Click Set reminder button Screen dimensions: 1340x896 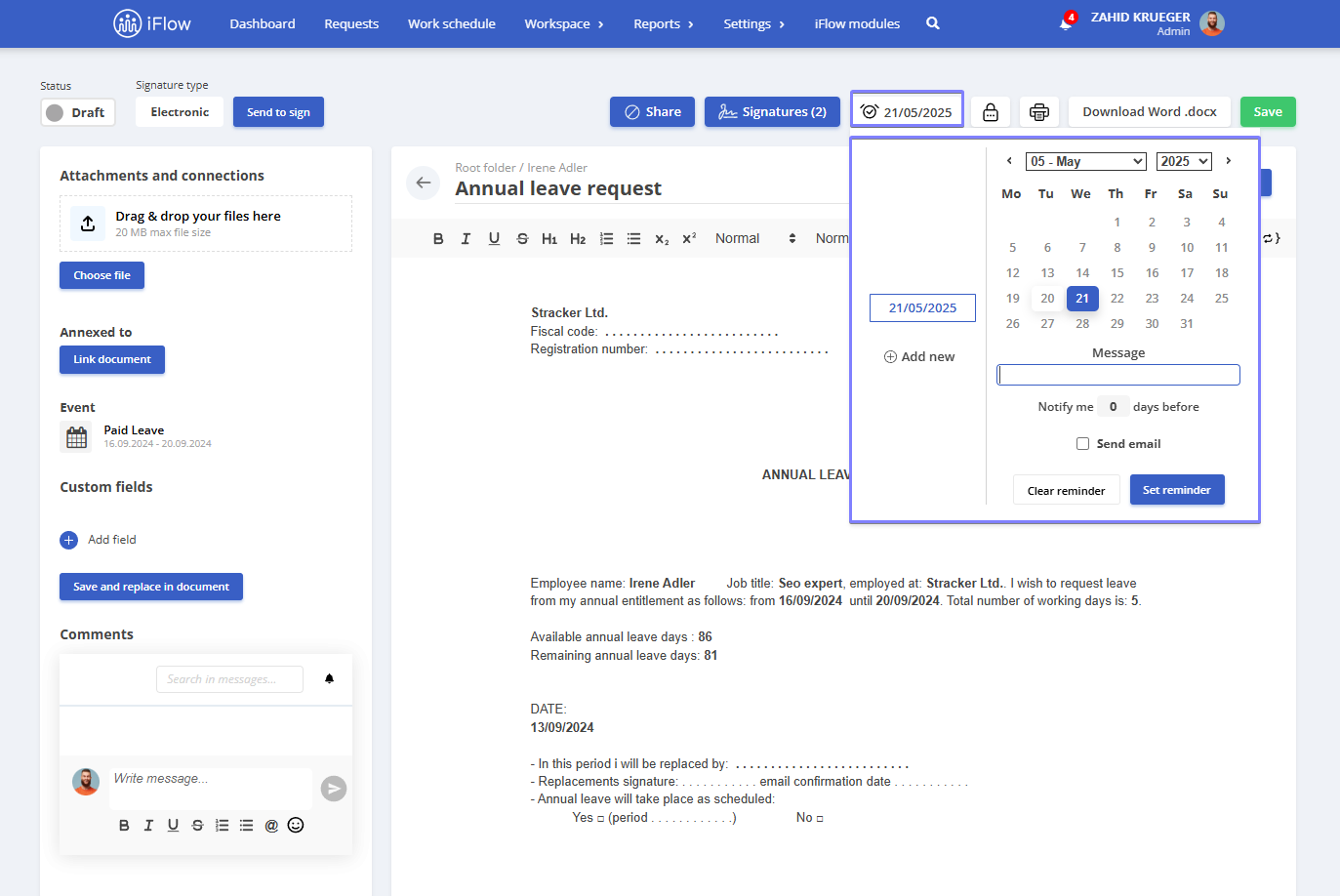tap(1177, 490)
